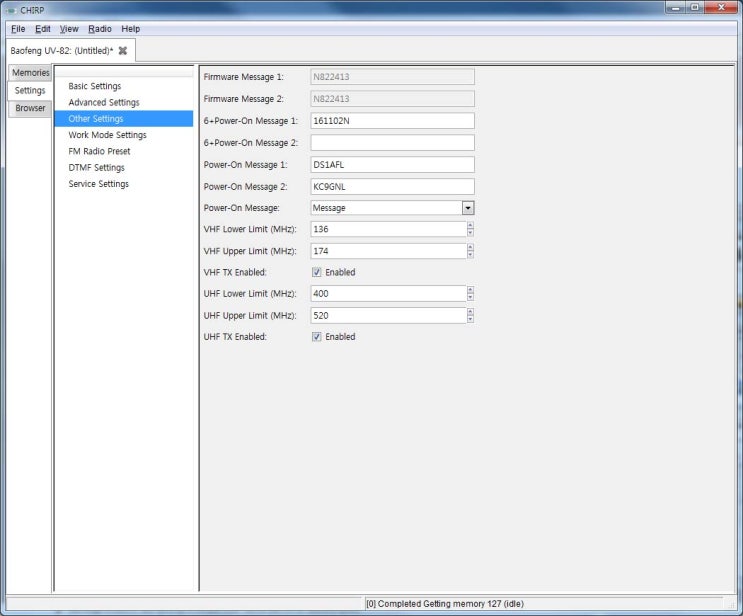This screenshot has height=616, width=743.
Task: Click the empty 6+Power-On Message 2 field
Action: pyautogui.click(x=392, y=143)
